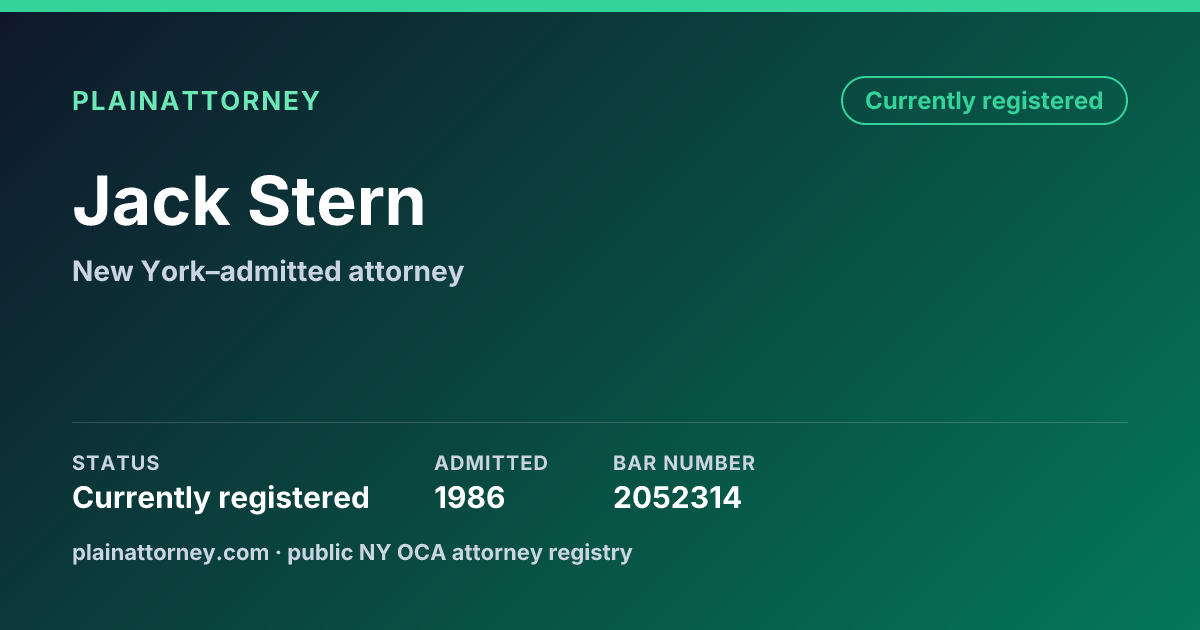Select the admission year 1986

(470, 497)
